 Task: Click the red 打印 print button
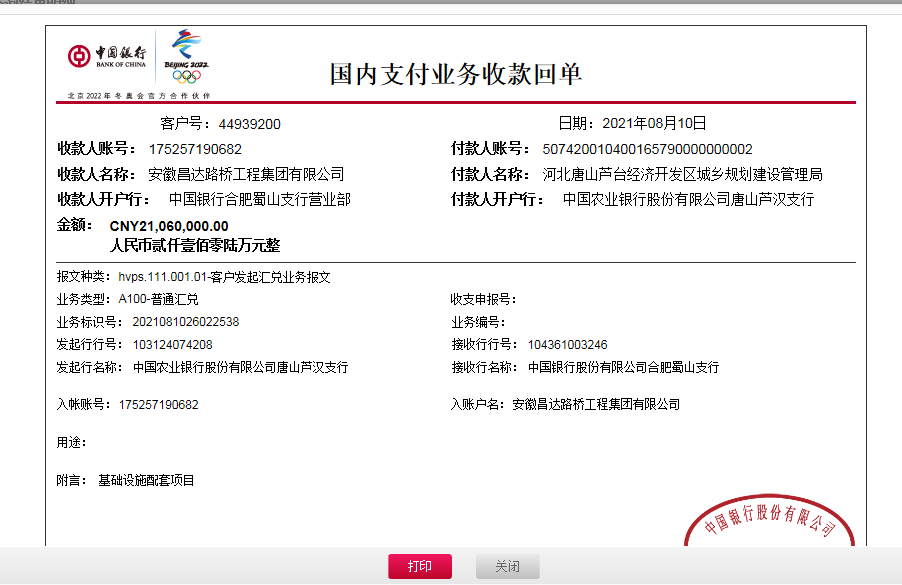[419, 567]
